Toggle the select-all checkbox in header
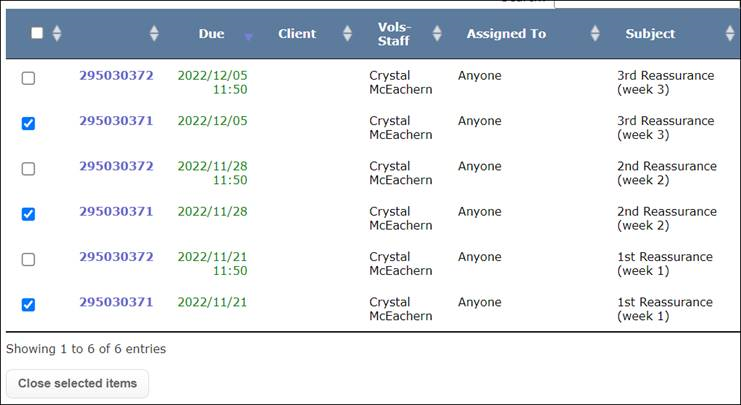This screenshot has width=741, height=405. [37, 33]
